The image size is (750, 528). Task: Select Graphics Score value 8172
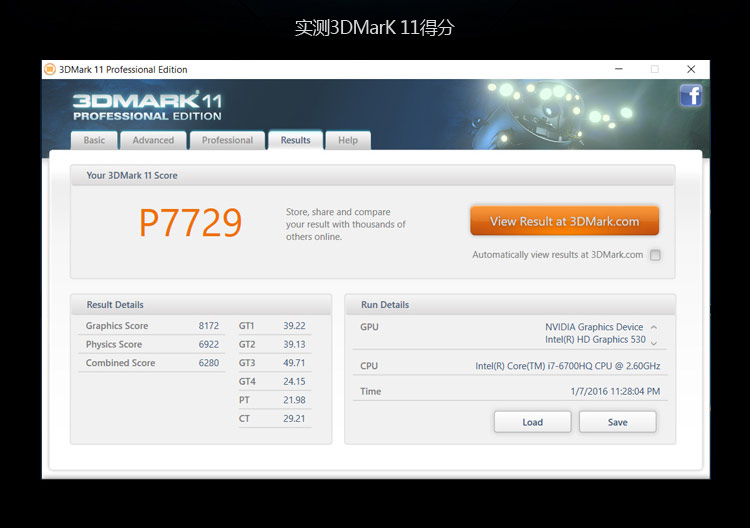click(209, 326)
